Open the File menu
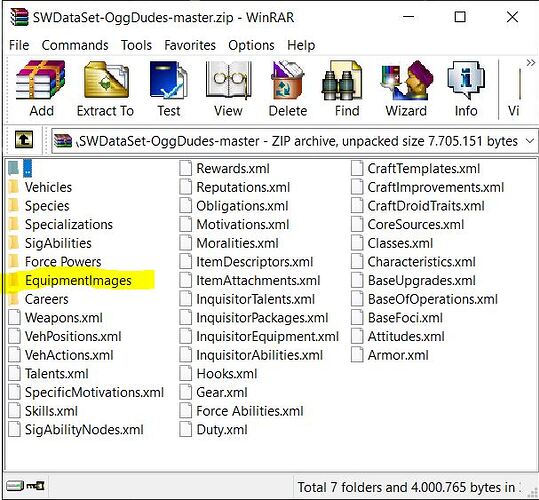This screenshot has height=500, width=539. click(x=19, y=45)
